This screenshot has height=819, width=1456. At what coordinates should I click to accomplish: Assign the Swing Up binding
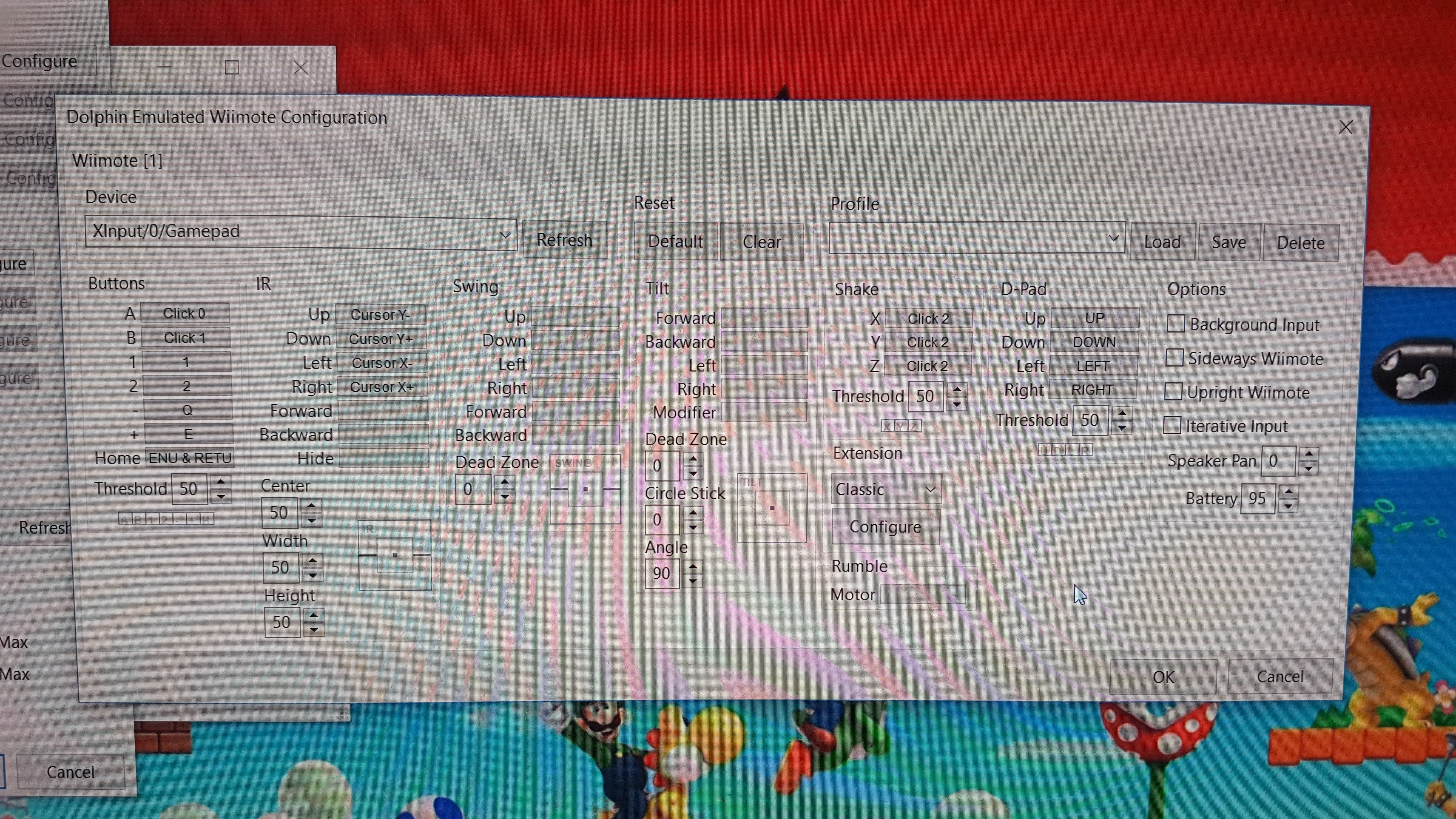point(575,317)
